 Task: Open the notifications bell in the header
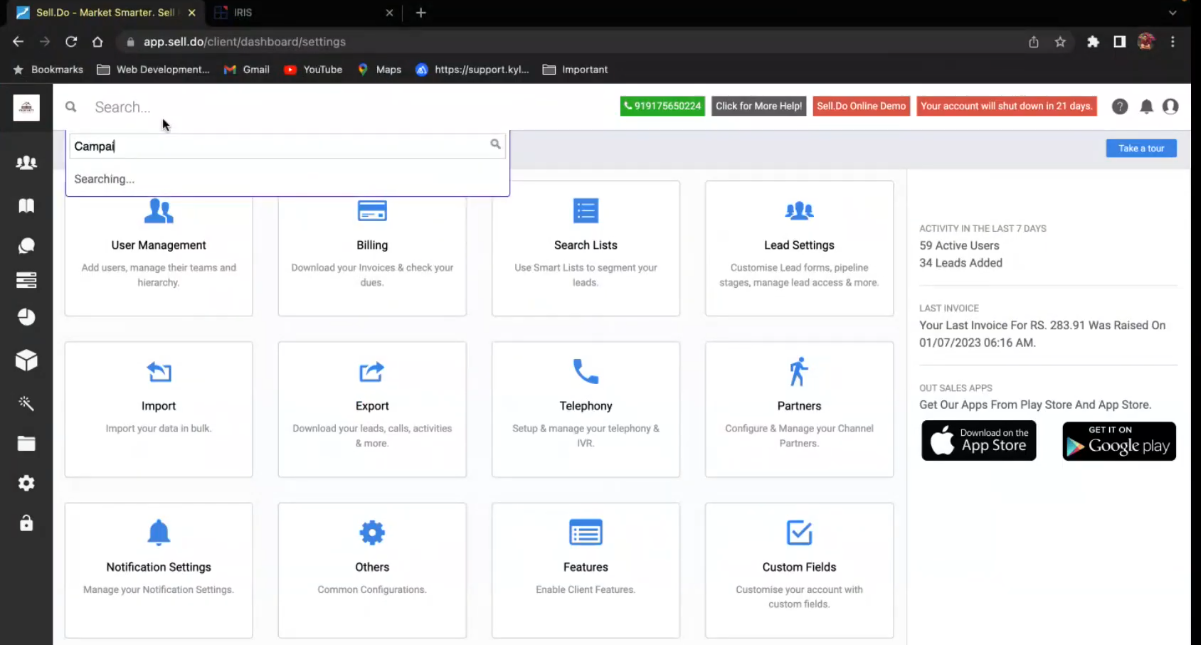(1147, 107)
